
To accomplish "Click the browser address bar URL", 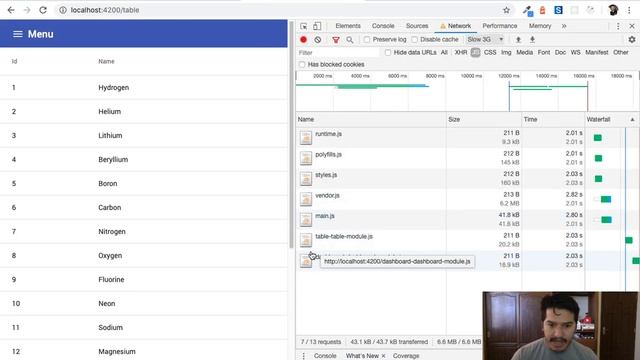I will 105,10.
